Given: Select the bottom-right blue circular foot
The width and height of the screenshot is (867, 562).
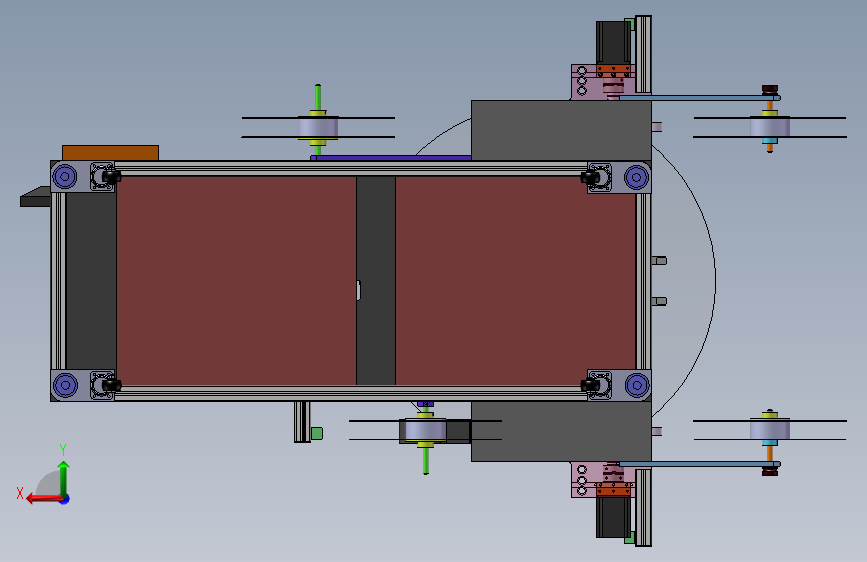Looking at the screenshot, I should coord(636,385).
